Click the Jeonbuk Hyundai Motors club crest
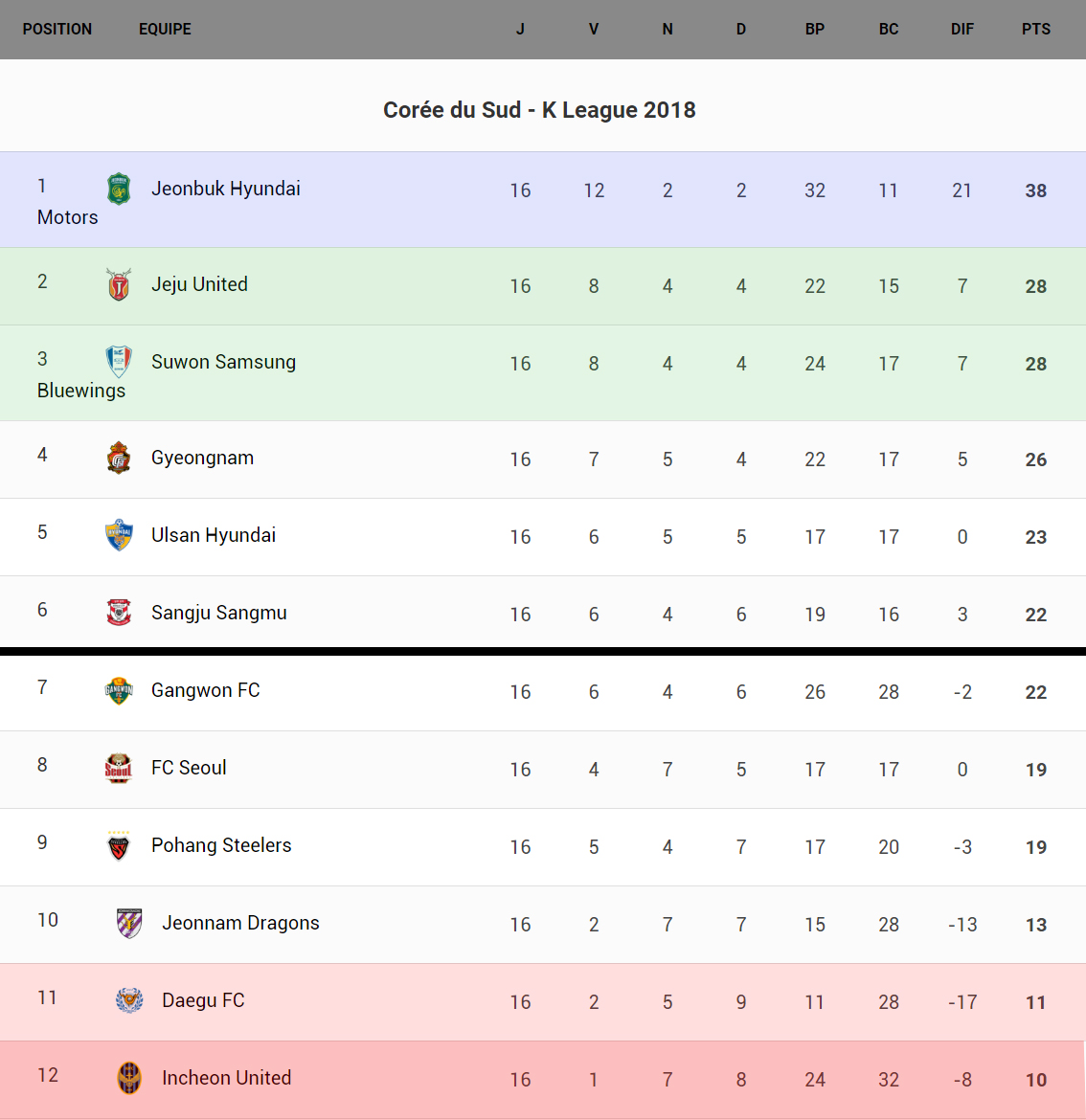This screenshot has width=1086, height=1120. click(x=119, y=189)
